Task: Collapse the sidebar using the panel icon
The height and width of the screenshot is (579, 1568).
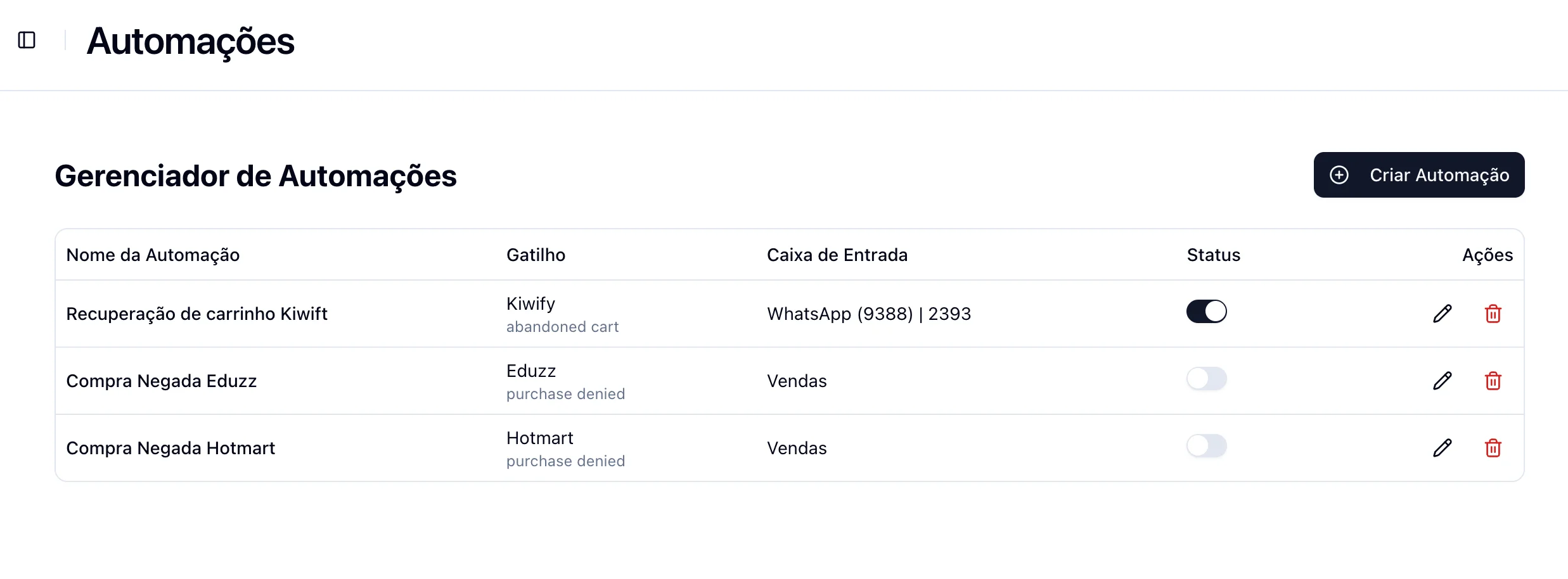Action: pyautogui.click(x=27, y=40)
